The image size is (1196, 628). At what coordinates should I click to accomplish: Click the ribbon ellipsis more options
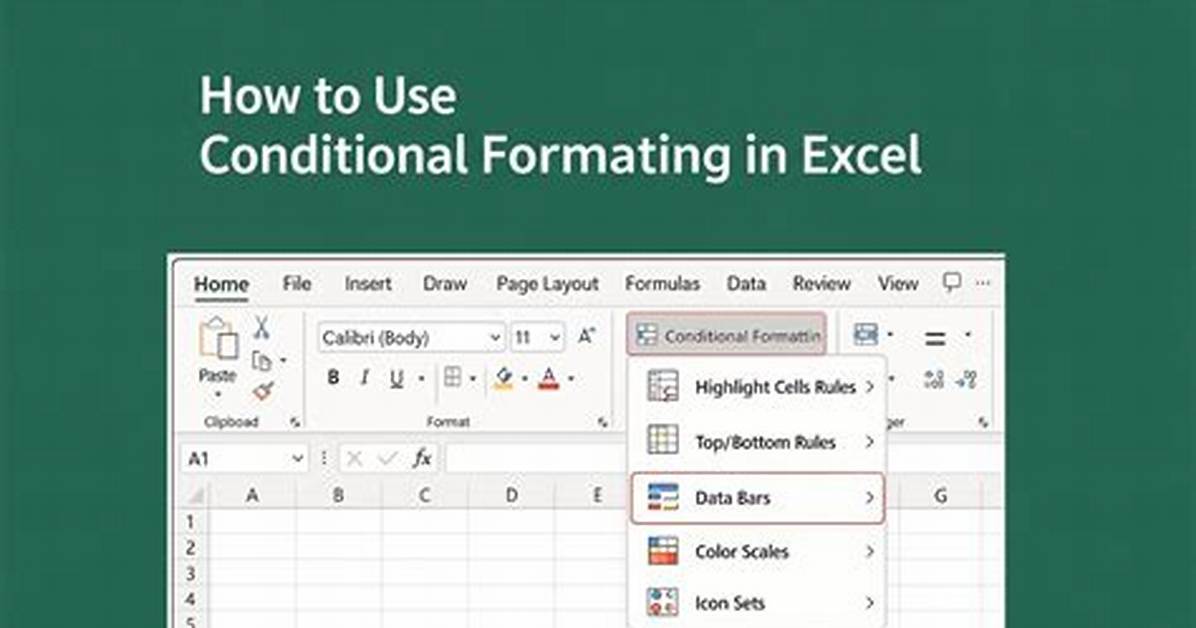point(983,283)
